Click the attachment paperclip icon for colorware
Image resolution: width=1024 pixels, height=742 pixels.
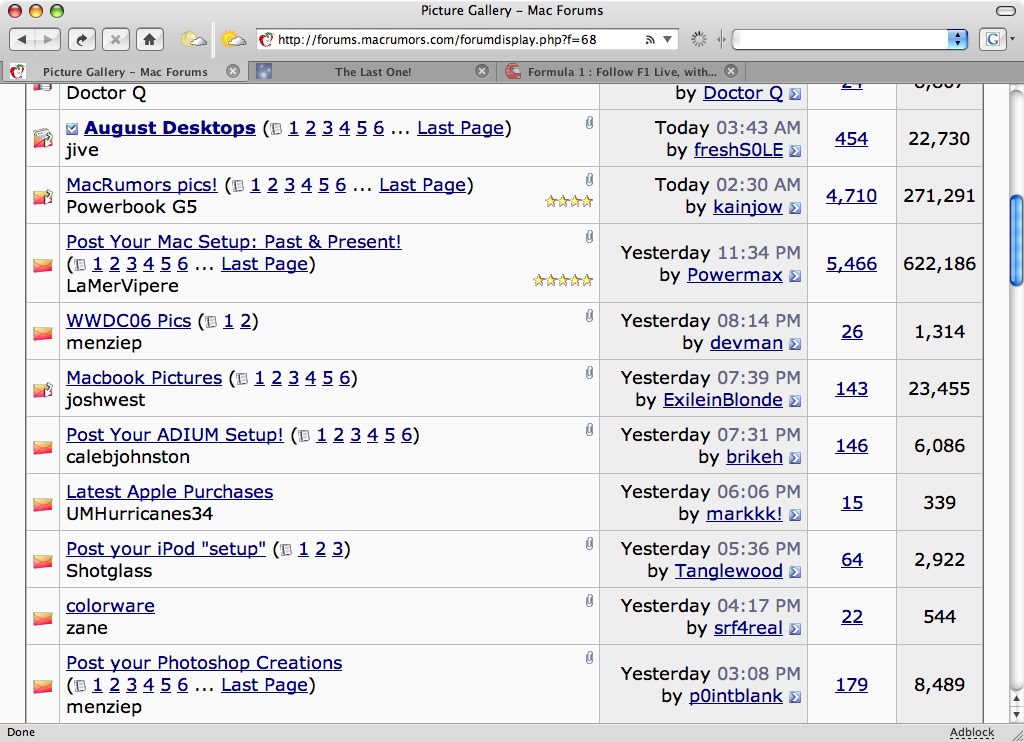coord(589,600)
